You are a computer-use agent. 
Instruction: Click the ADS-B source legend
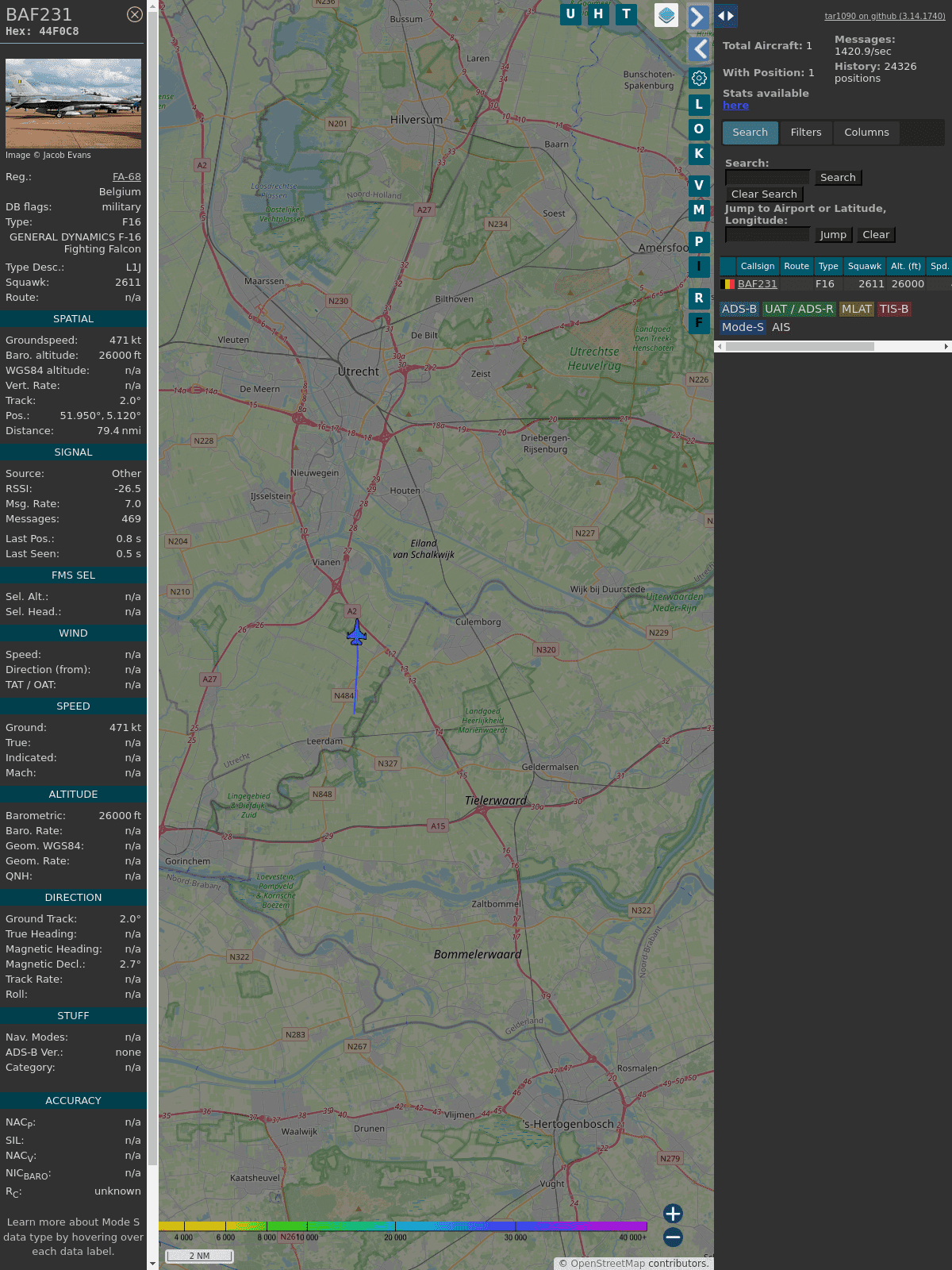point(739,310)
